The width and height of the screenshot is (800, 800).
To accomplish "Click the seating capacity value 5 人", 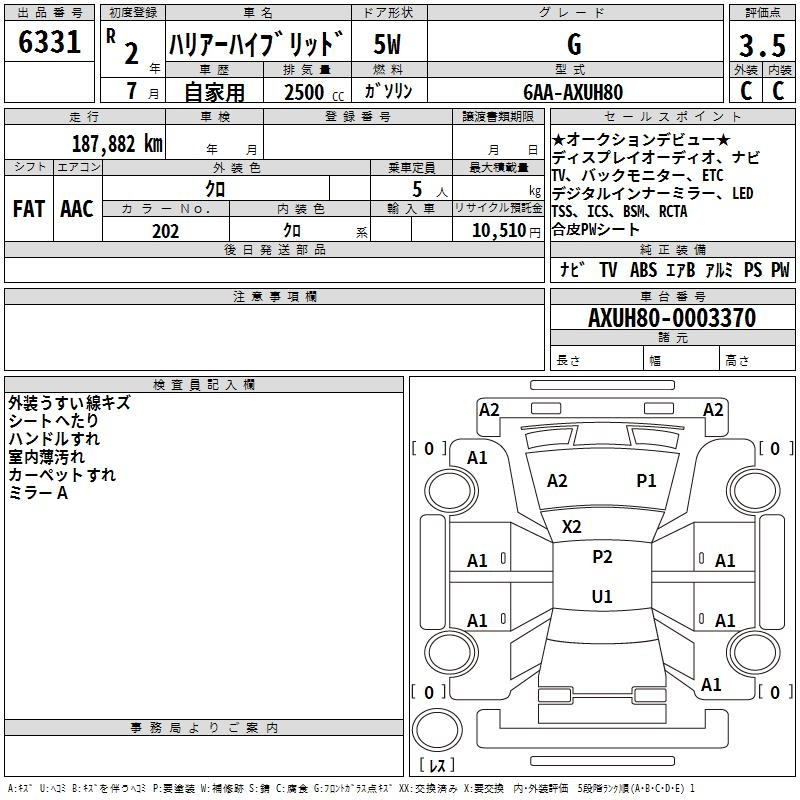I will coord(429,190).
